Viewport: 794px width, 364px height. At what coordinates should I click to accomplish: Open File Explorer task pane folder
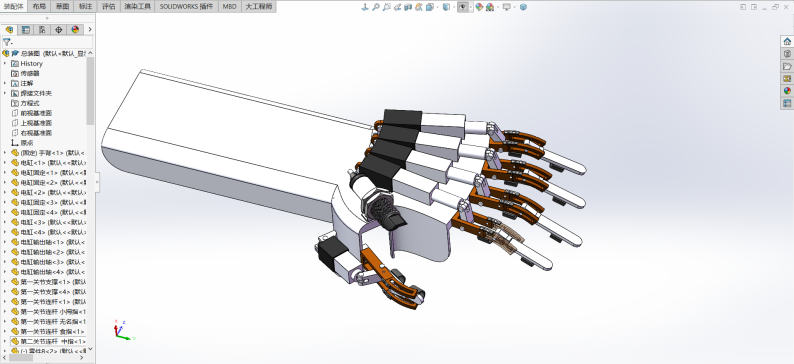pyautogui.click(x=787, y=66)
